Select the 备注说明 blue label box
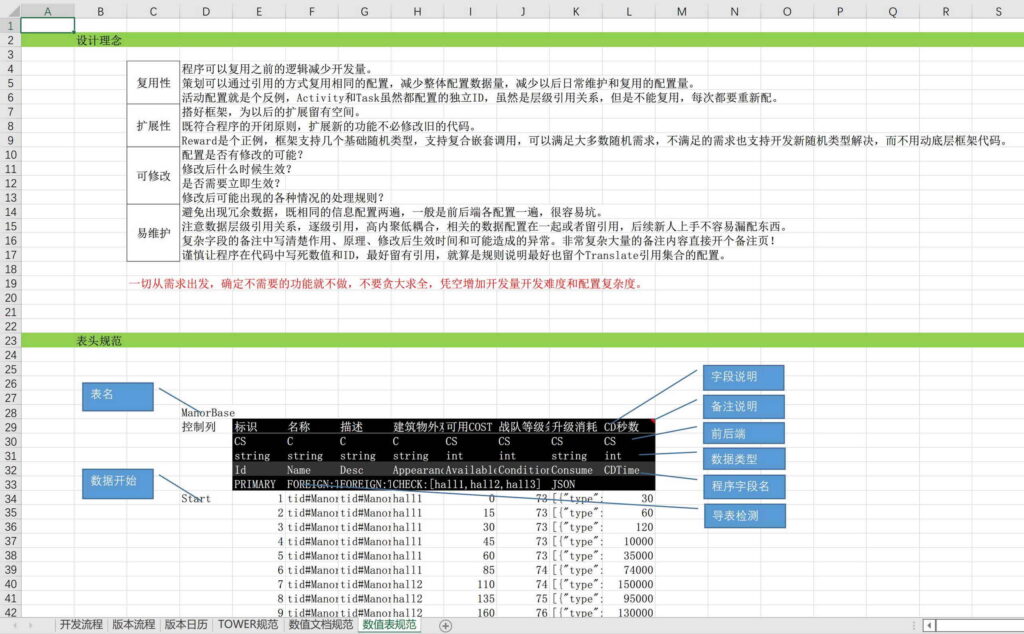This screenshot has width=1024, height=634. [742, 407]
